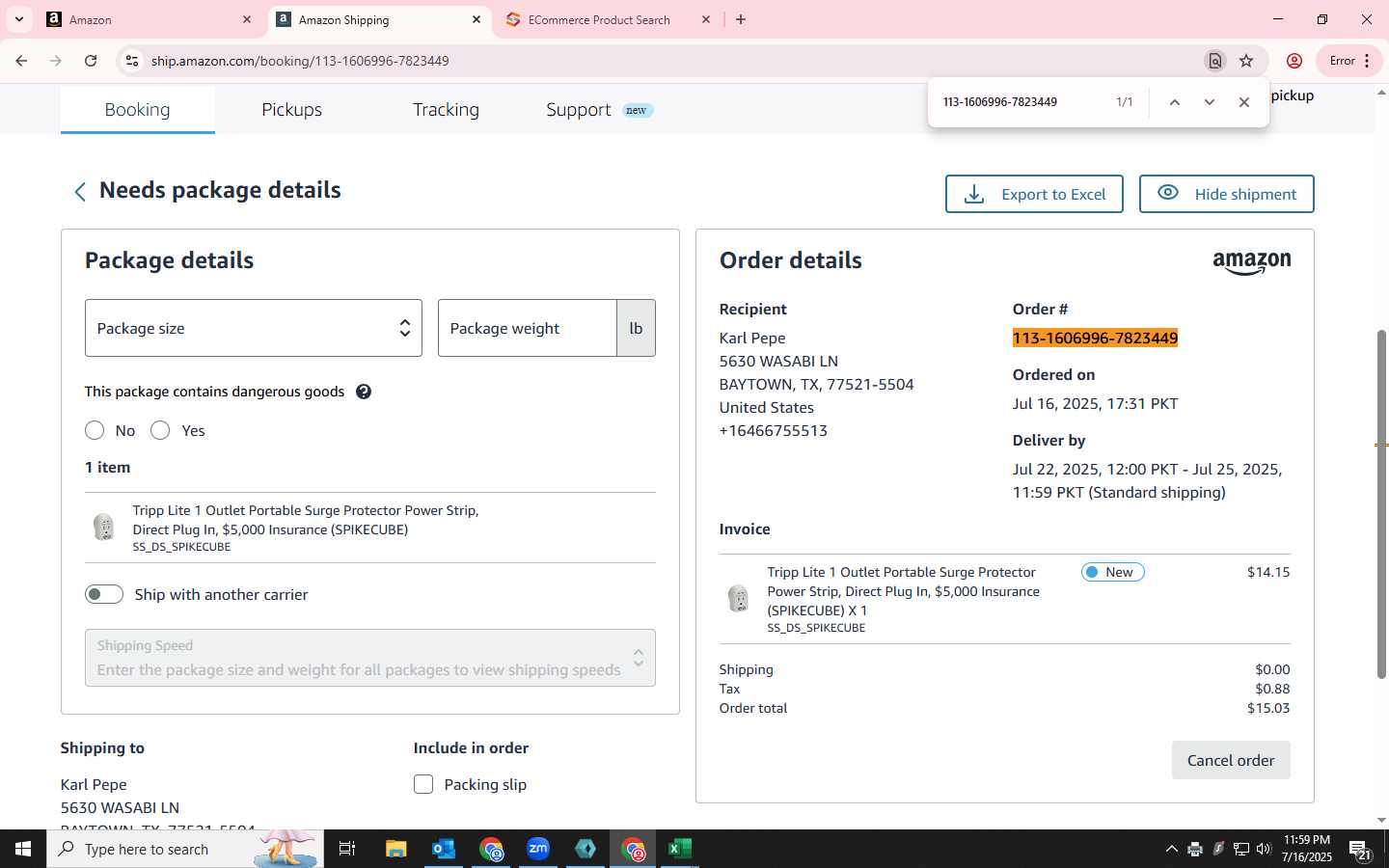Open the notification center icon
The image size is (1389, 868).
click(1360, 850)
